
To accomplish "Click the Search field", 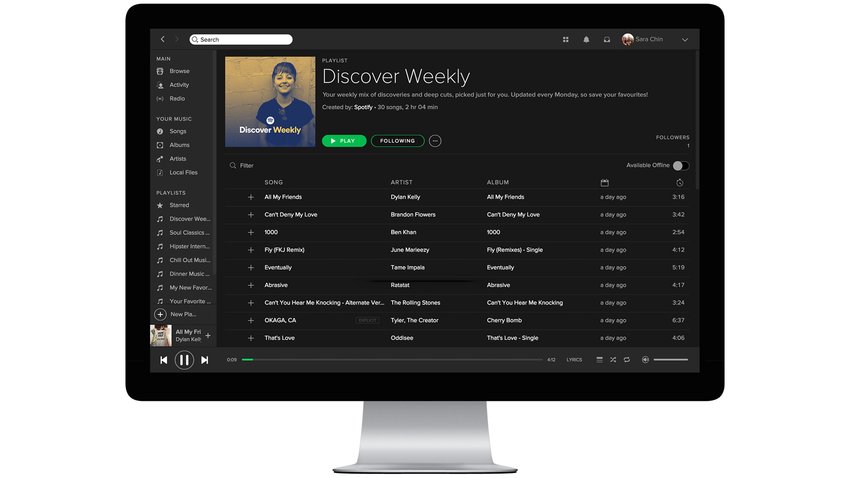I will [x=241, y=40].
